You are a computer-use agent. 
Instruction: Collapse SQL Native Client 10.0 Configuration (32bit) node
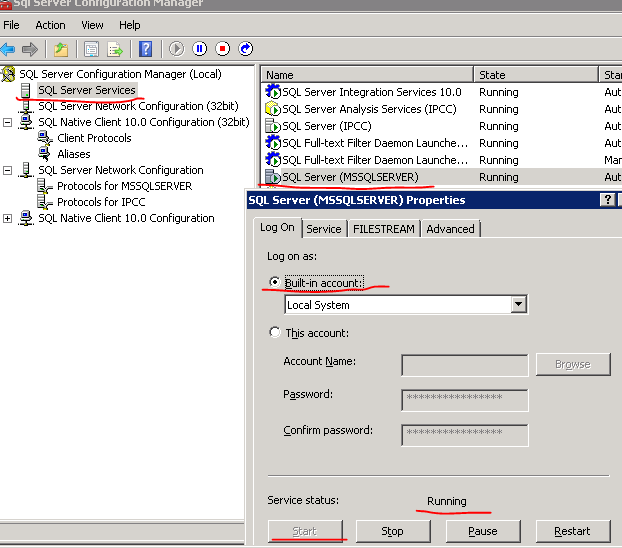8,123
